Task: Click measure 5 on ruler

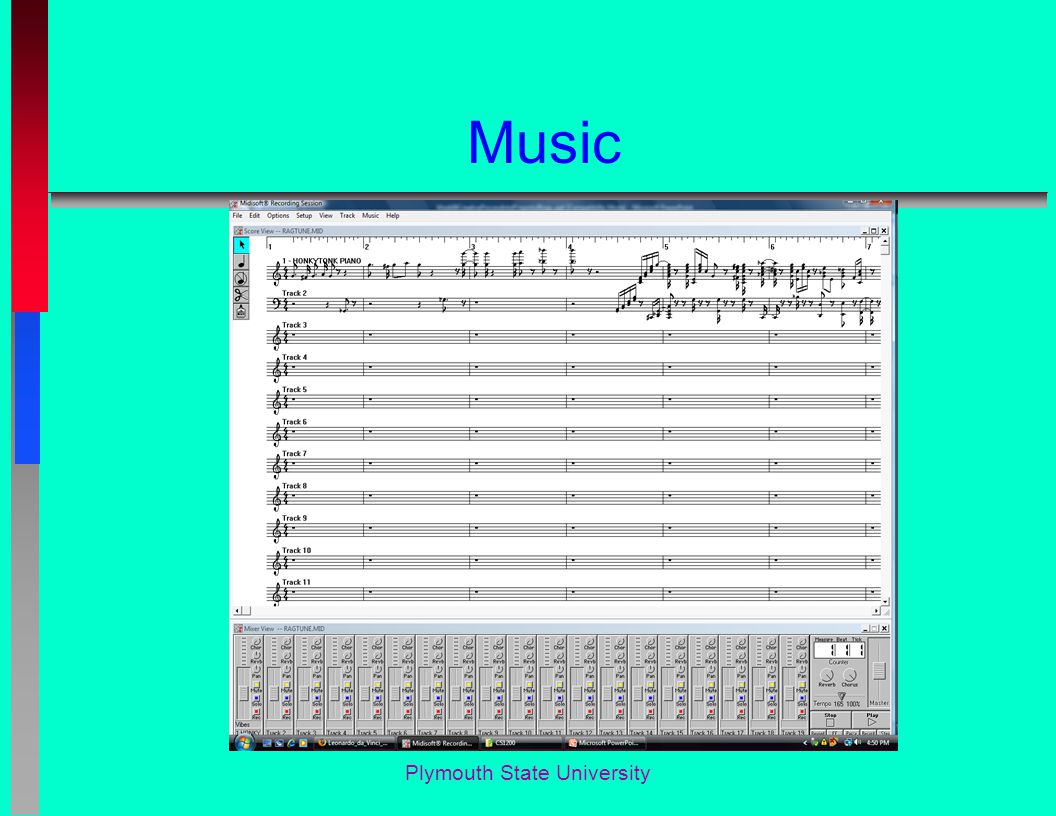Action: [666, 246]
